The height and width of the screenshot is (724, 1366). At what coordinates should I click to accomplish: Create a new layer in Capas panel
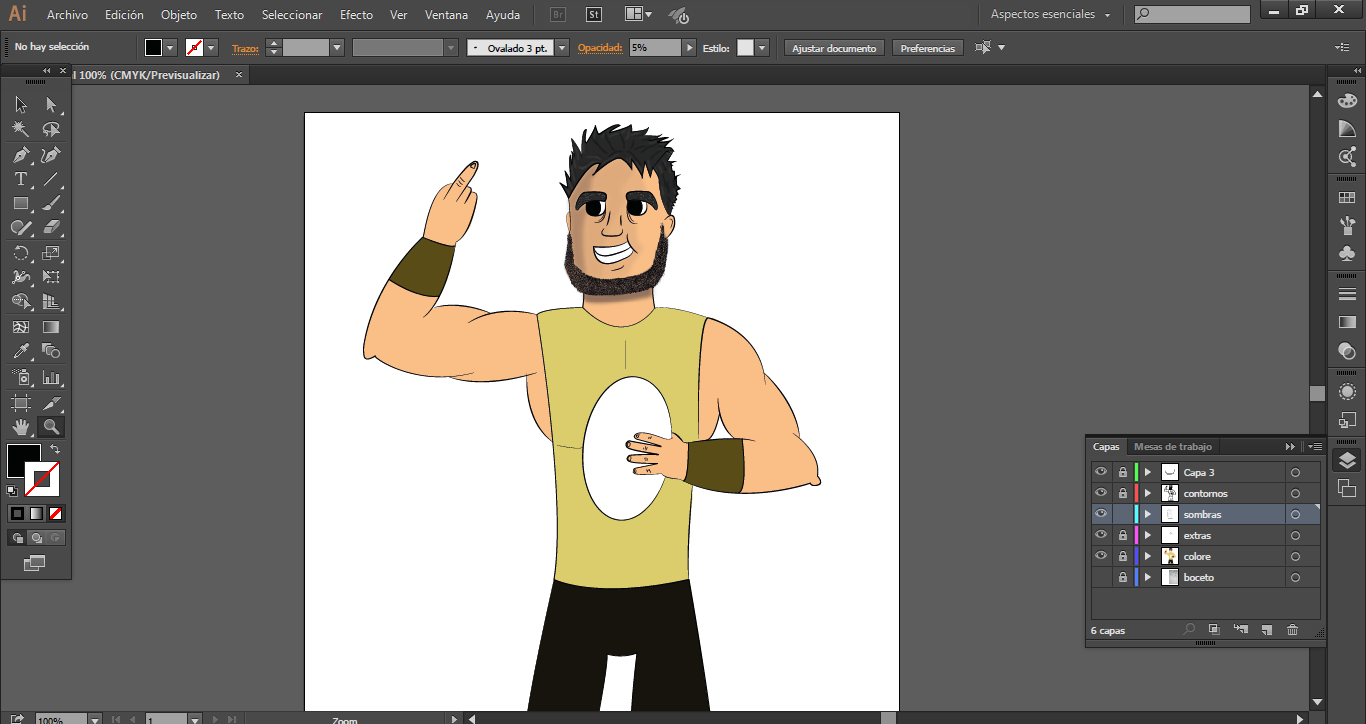[1266, 630]
